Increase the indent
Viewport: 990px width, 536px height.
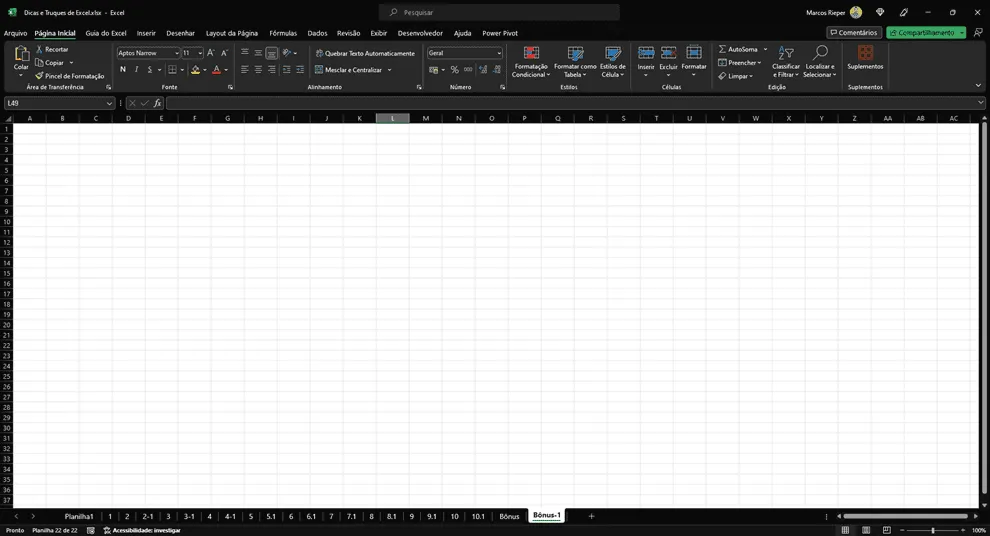click(300, 70)
